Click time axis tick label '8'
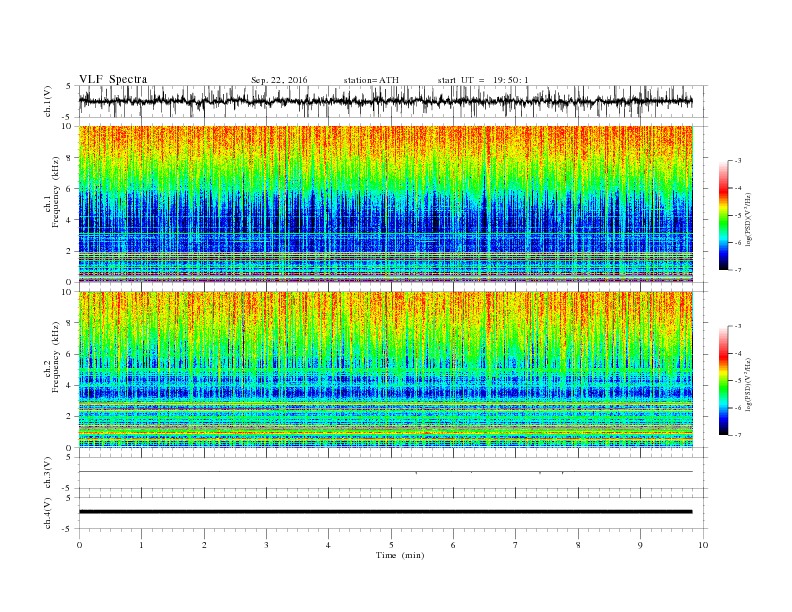 [578, 545]
